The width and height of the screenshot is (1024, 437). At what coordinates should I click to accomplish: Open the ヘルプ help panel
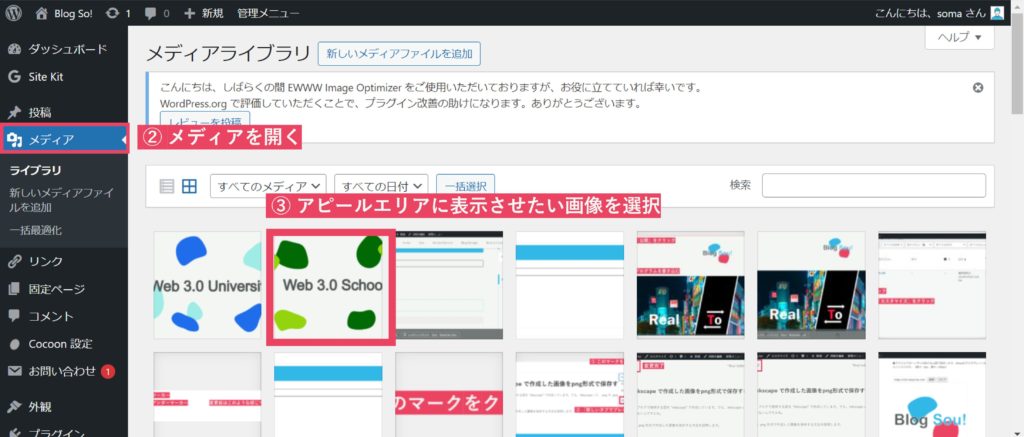[x=960, y=39]
